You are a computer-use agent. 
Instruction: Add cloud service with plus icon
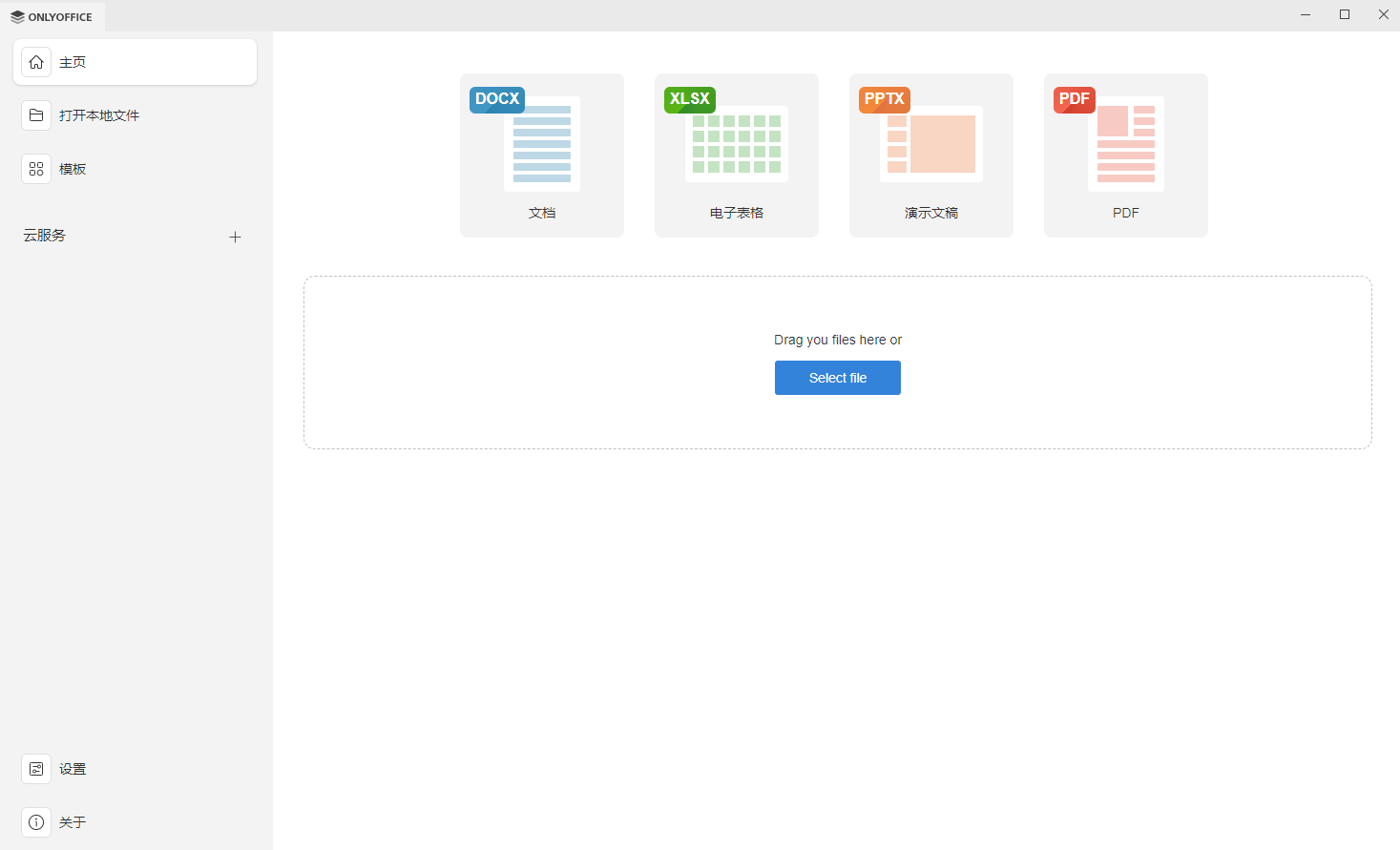(236, 237)
